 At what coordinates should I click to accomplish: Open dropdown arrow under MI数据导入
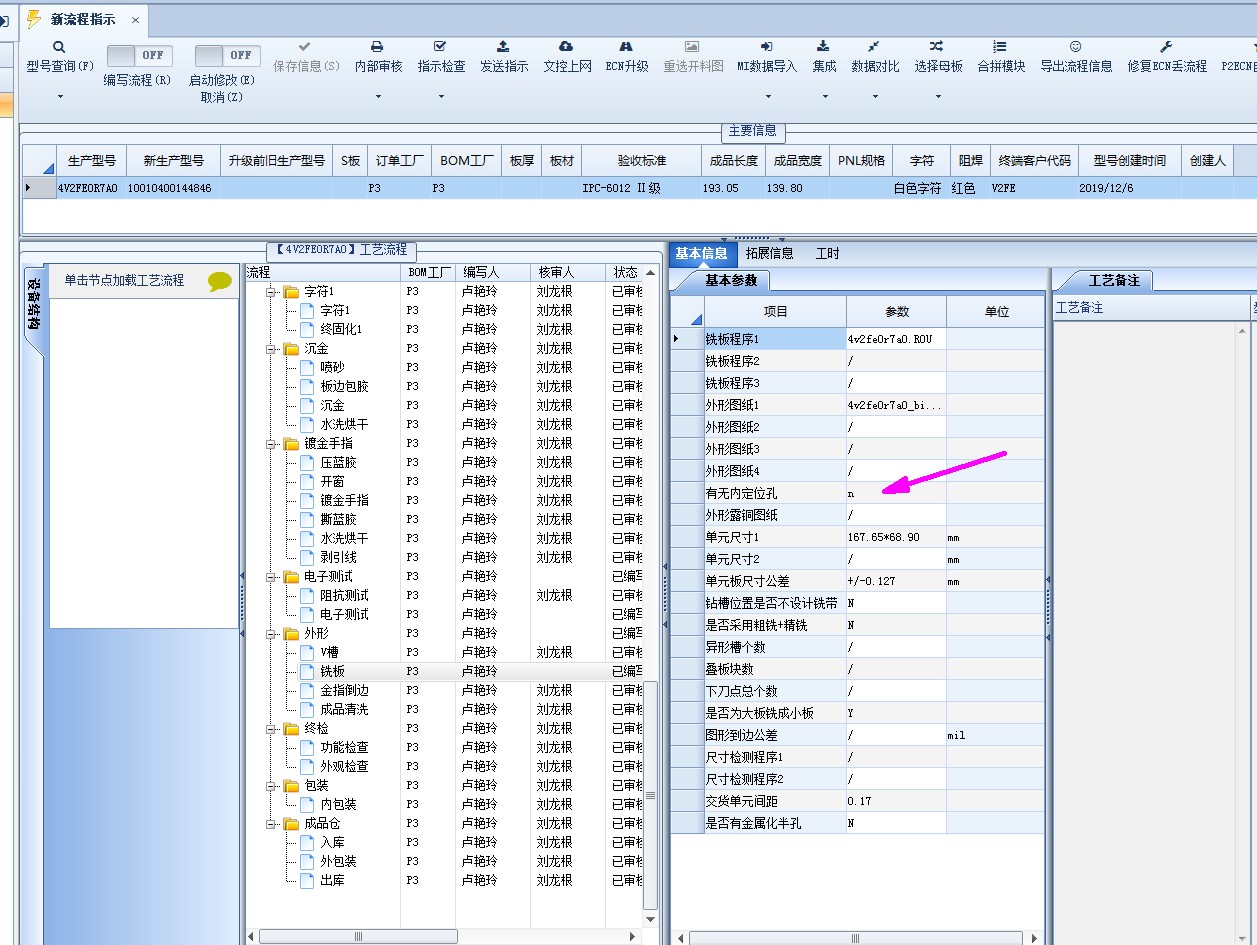click(x=768, y=97)
